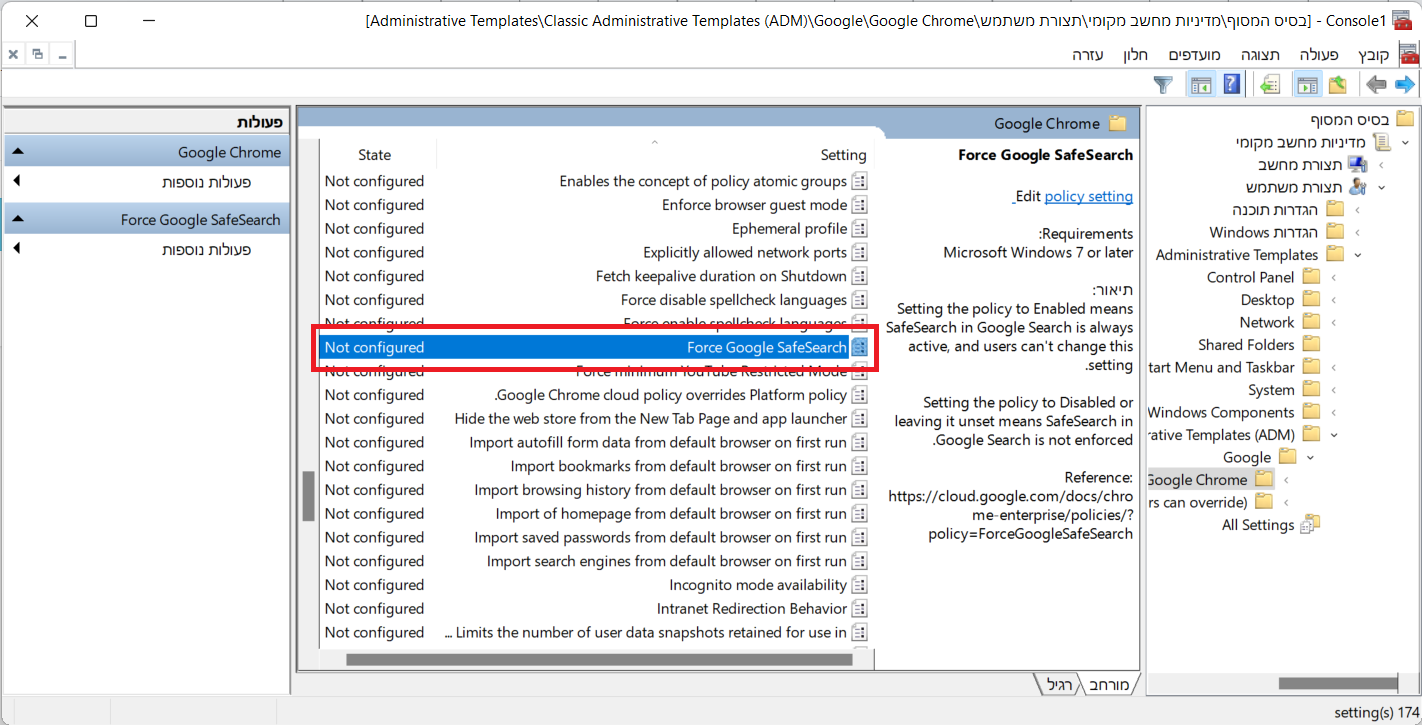
Task: Expand the Control Panel tree node
Action: coord(1333,277)
